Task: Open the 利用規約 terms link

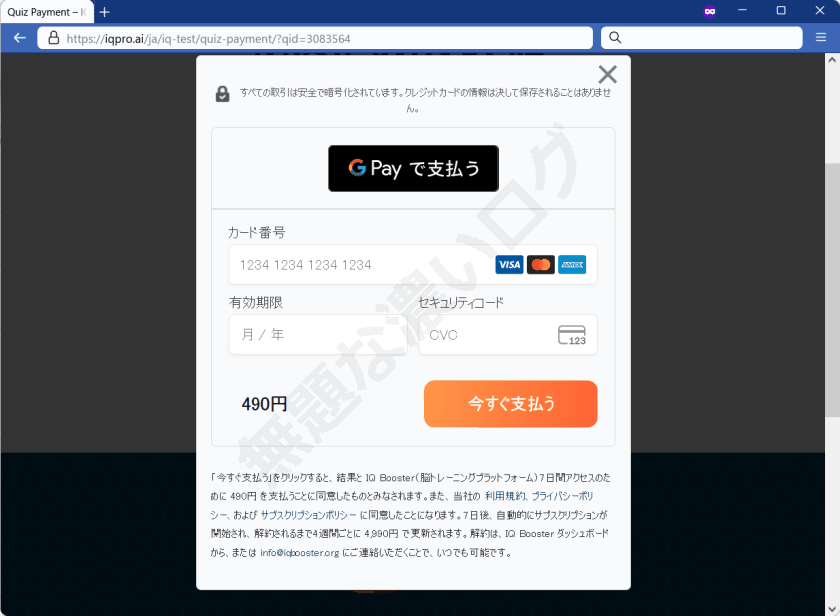Action: click(505, 496)
